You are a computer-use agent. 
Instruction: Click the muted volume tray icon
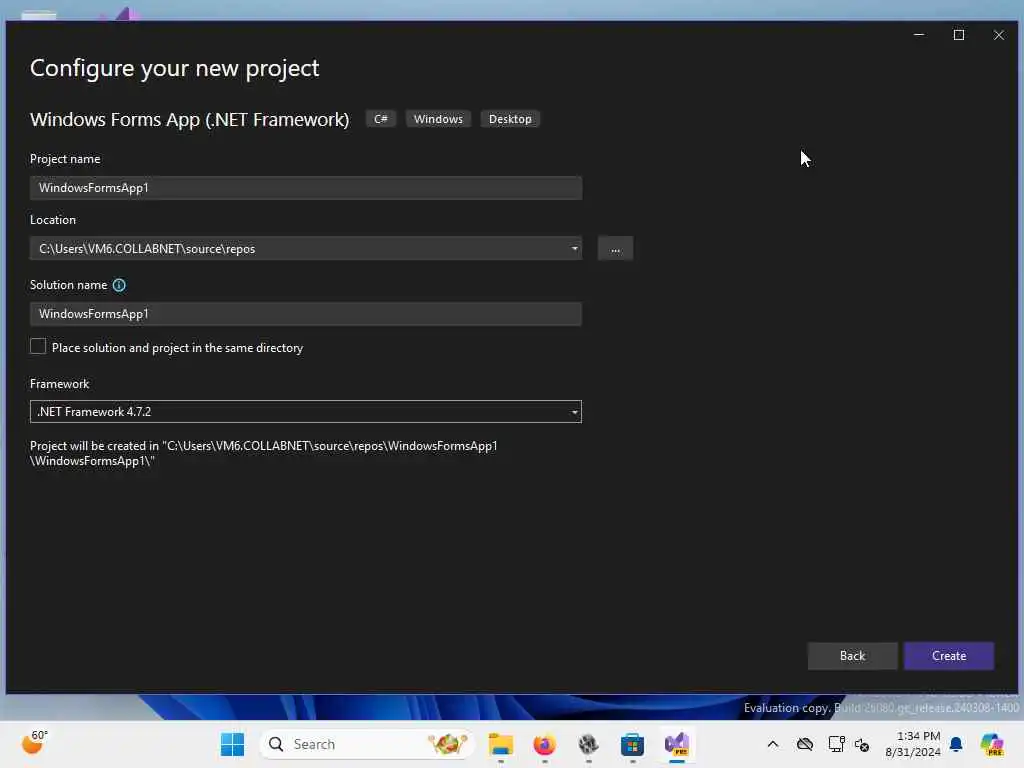pos(862,744)
